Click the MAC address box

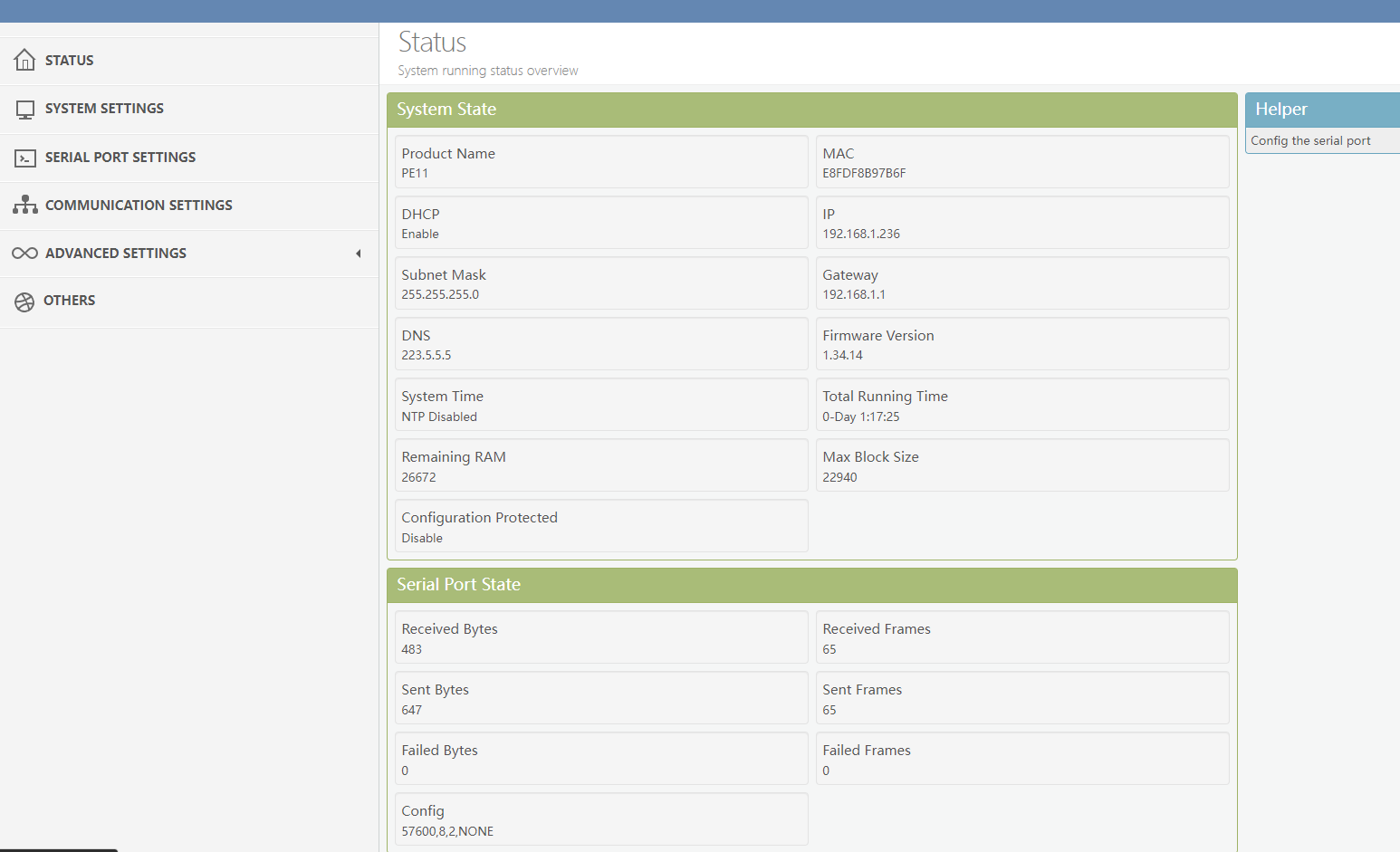[x=1022, y=162]
